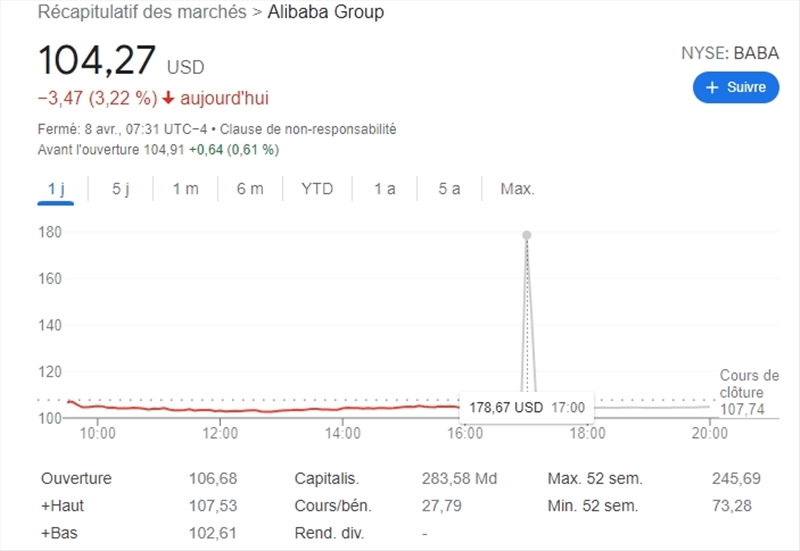This screenshot has width=800, height=551.
Task: Show the 6 m chart range
Action: [x=250, y=189]
